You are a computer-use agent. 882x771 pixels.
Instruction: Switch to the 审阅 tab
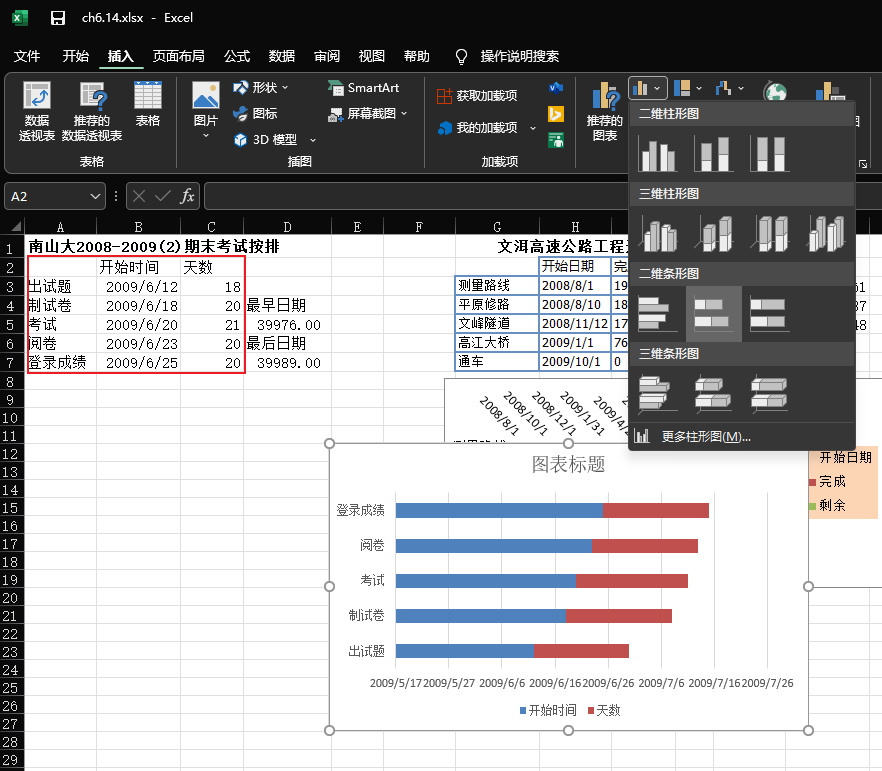(327, 56)
